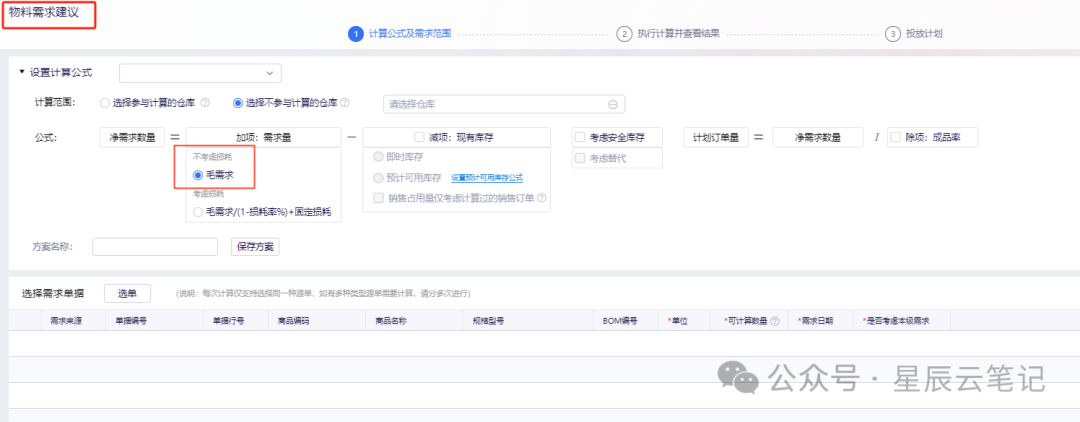Click 需求来源 column header
Viewport: 1080px width, 422px height.
(66, 321)
